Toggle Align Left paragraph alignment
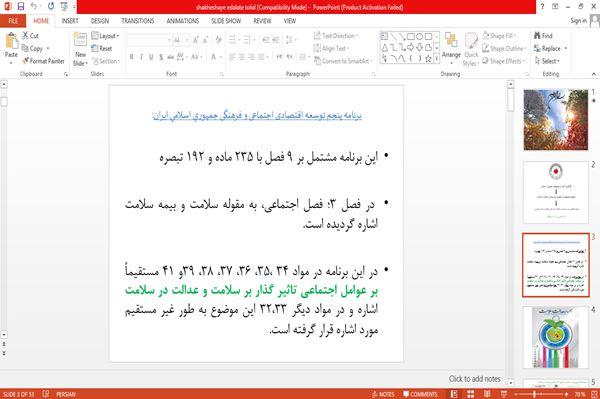This screenshot has height=399, width=600. tap(232, 57)
